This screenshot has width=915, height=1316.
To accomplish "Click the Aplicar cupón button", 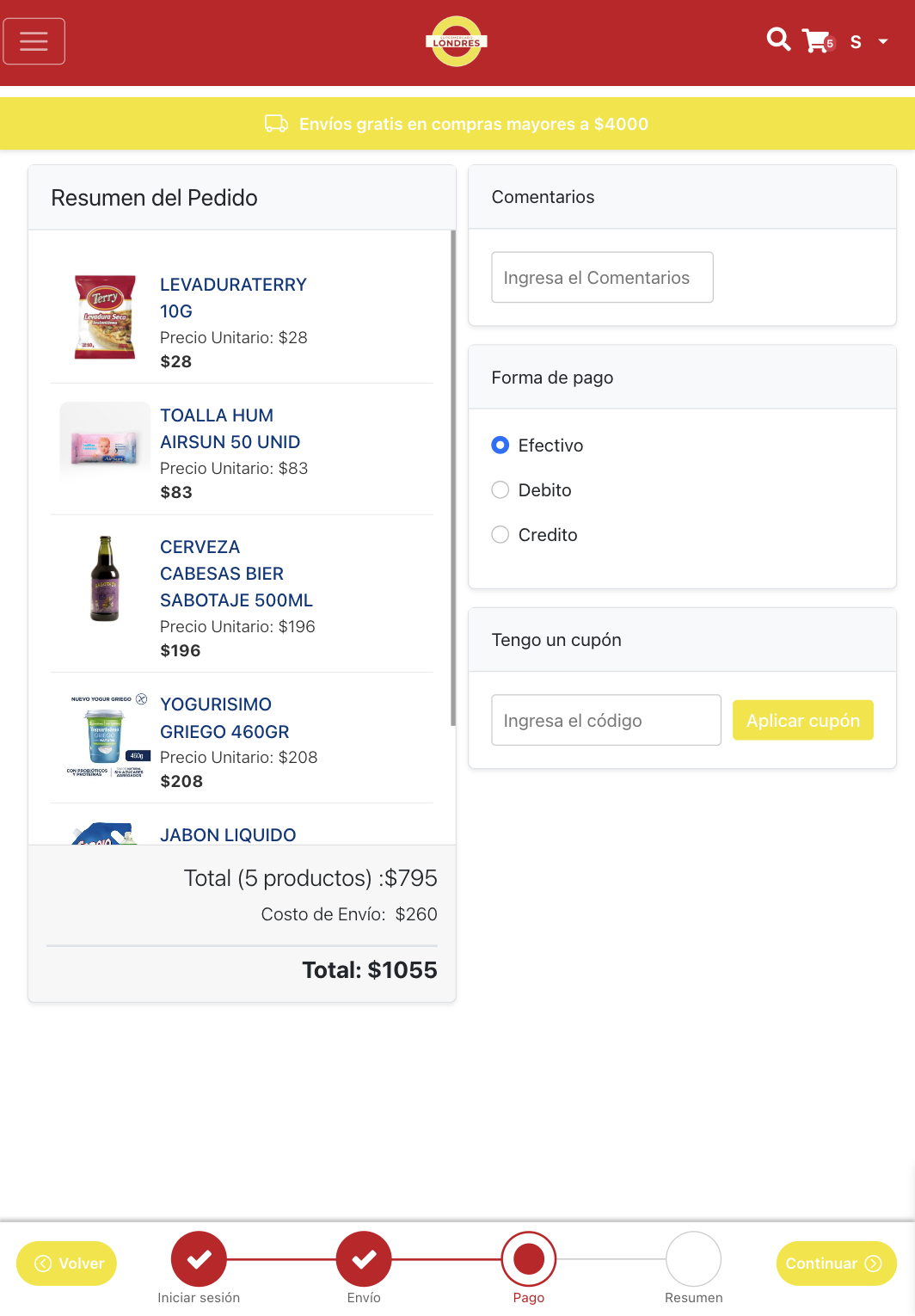I will (x=802, y=721).
